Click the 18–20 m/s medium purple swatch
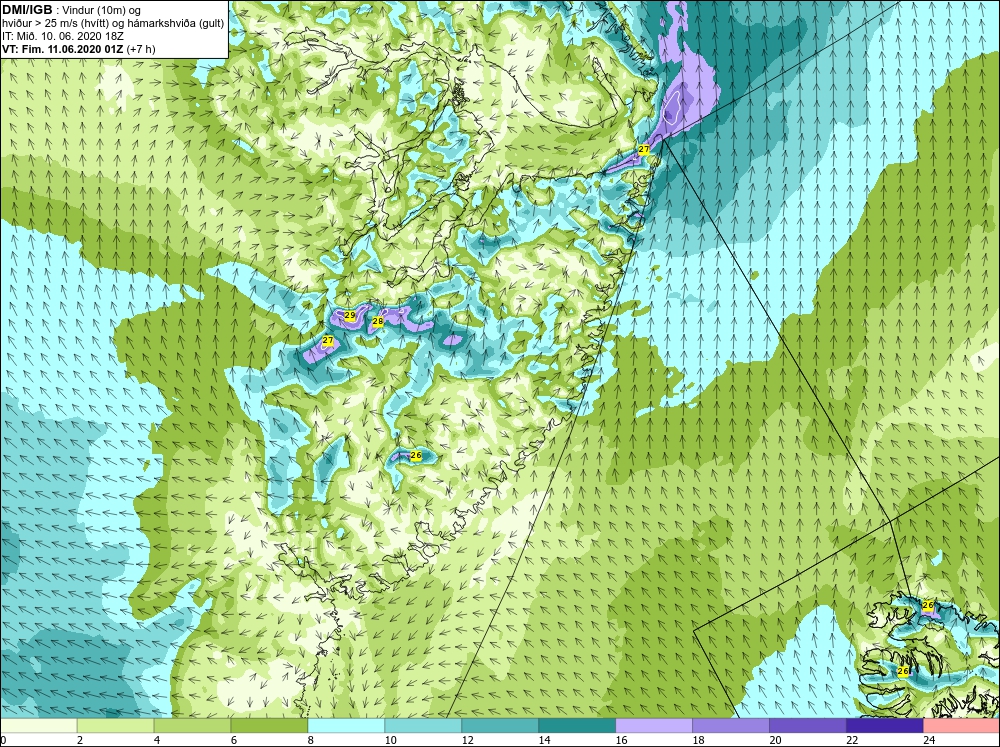The image size is (1000, 747). coord(731,726)
